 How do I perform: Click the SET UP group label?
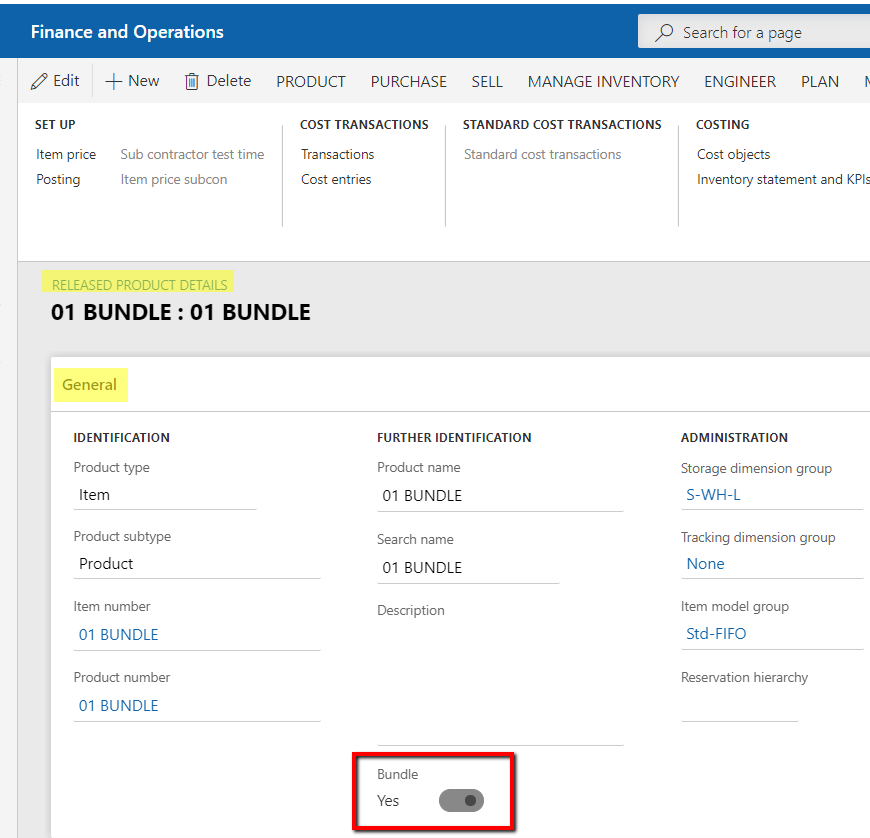(55, 124)
